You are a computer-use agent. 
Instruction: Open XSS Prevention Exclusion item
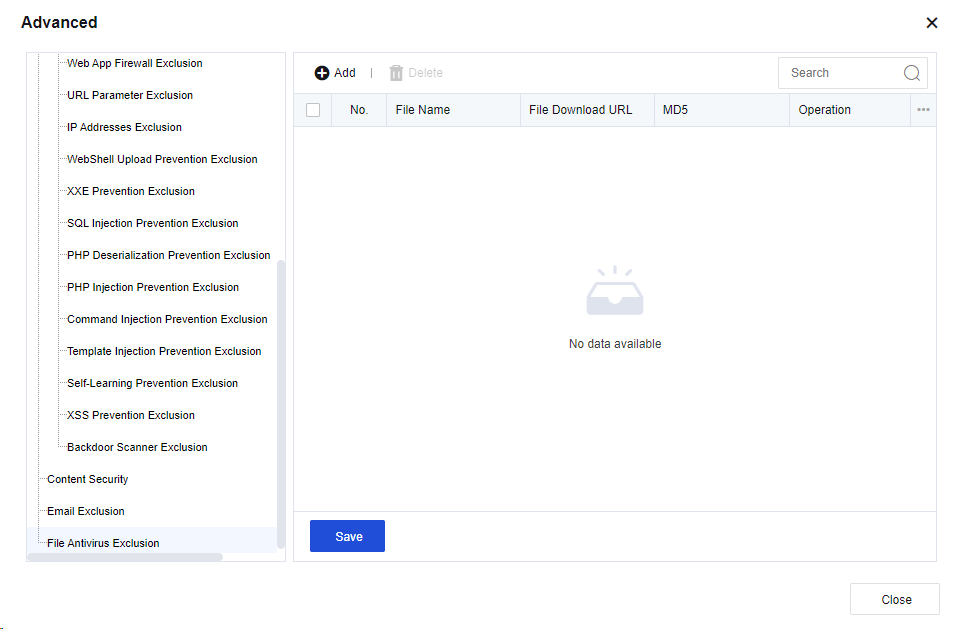(130, 415)
